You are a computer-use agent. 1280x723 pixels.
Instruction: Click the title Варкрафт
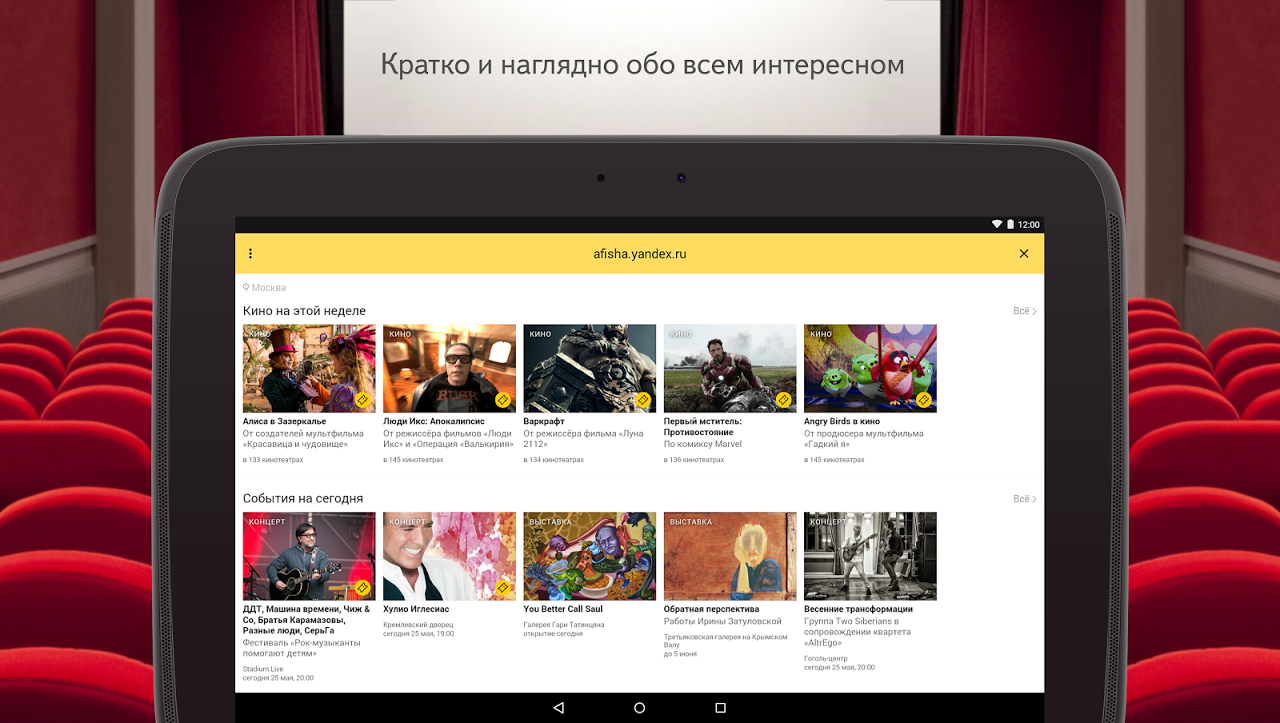(x=544, y=422)
